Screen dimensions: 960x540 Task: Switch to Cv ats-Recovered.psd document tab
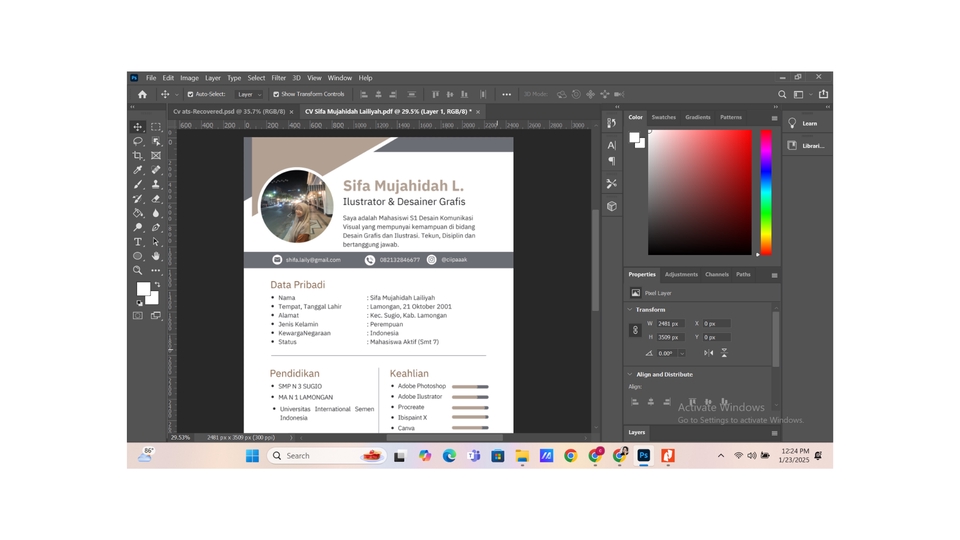[228, 111]
